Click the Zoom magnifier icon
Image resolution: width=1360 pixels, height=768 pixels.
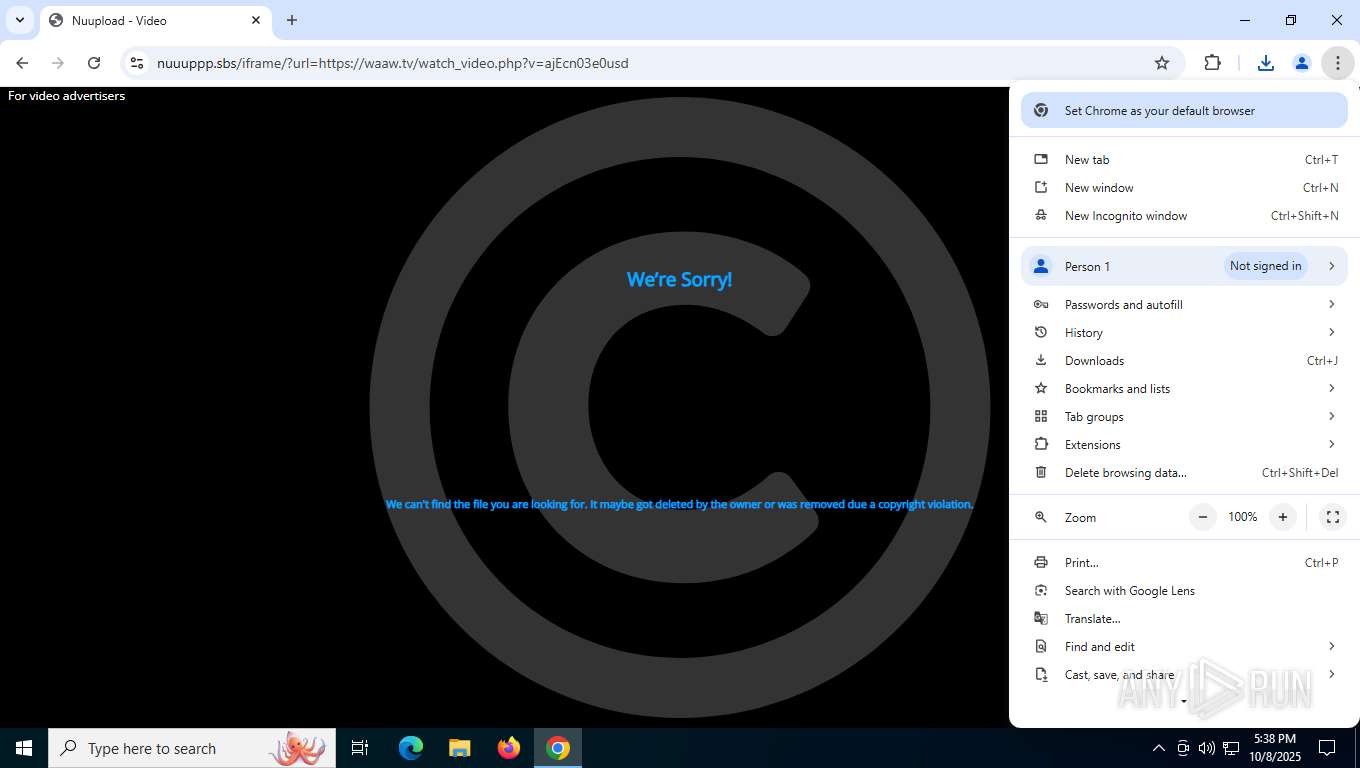click(1041, 517)
